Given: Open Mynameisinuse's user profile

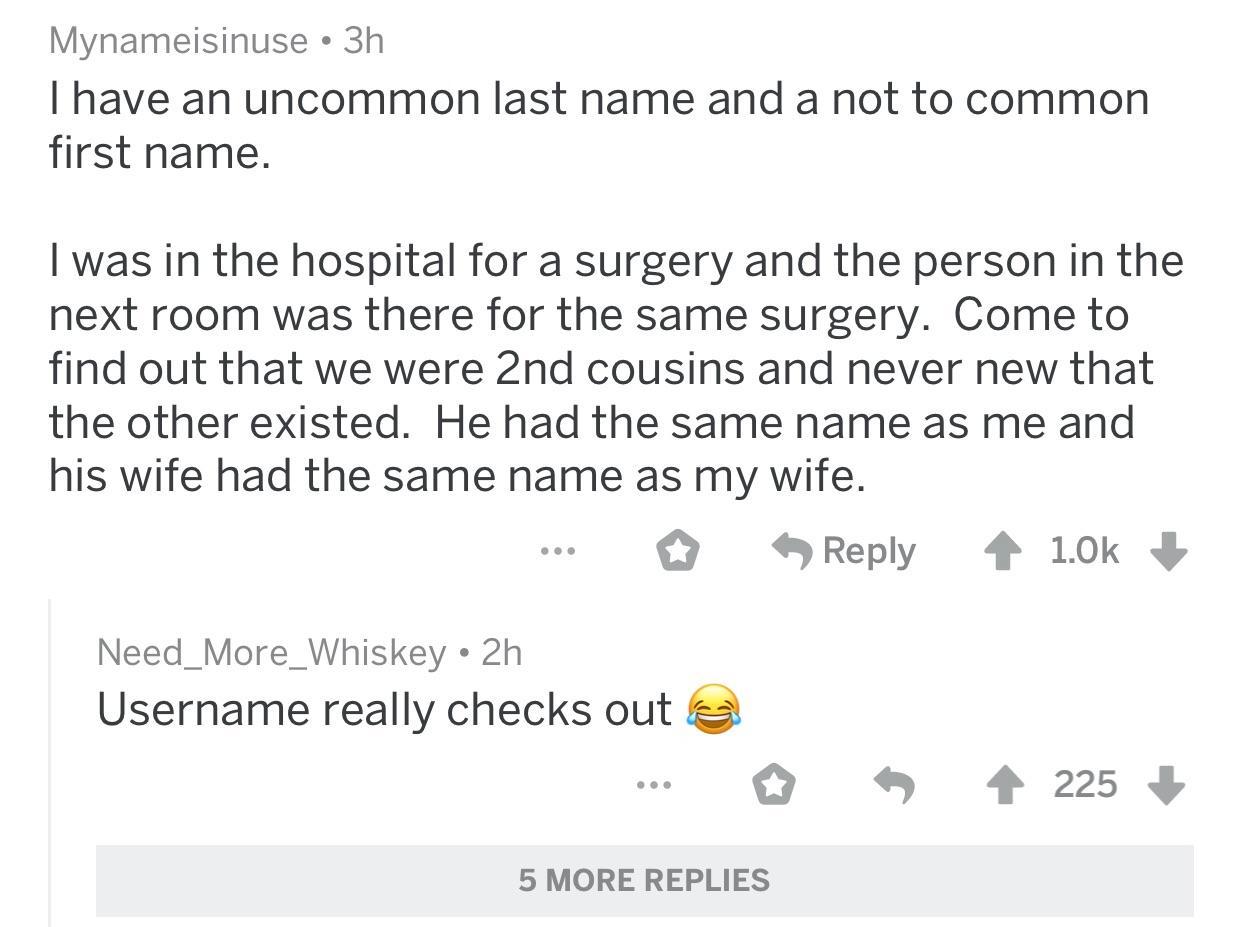Looking at the screenshot, I should 175,40.
